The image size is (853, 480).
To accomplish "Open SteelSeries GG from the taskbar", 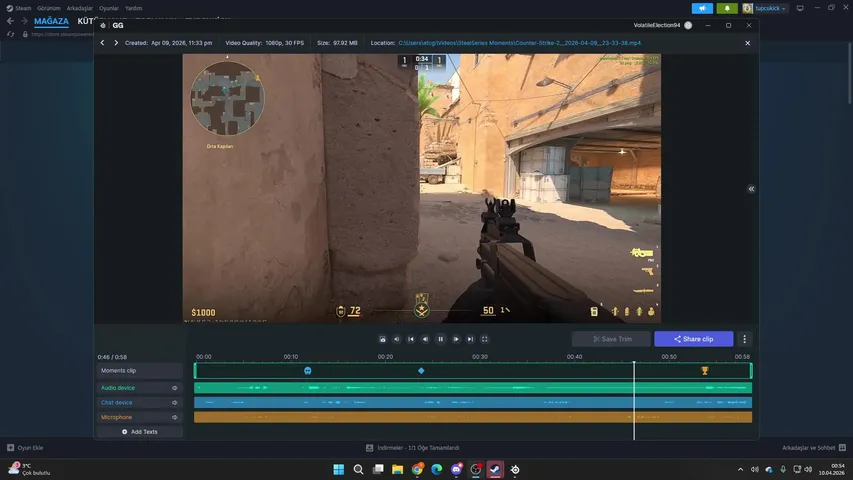I will point(515,469).
